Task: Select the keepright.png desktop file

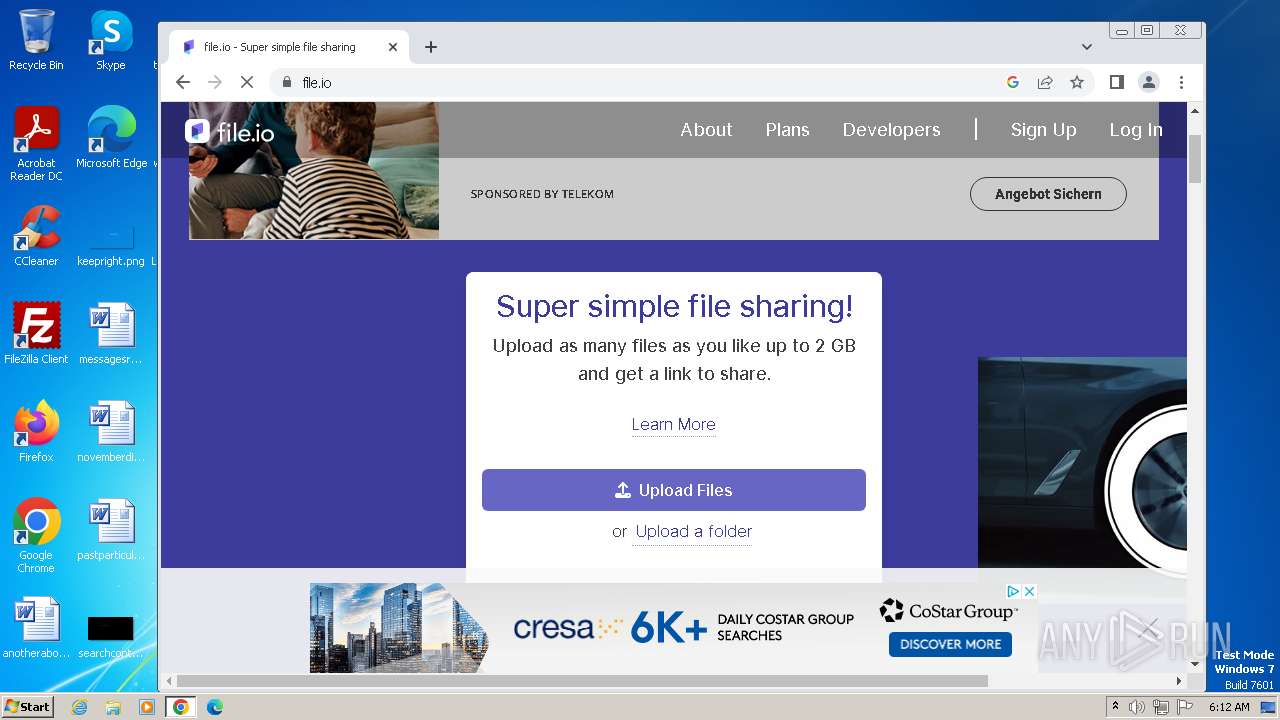Action: (111, 246)
